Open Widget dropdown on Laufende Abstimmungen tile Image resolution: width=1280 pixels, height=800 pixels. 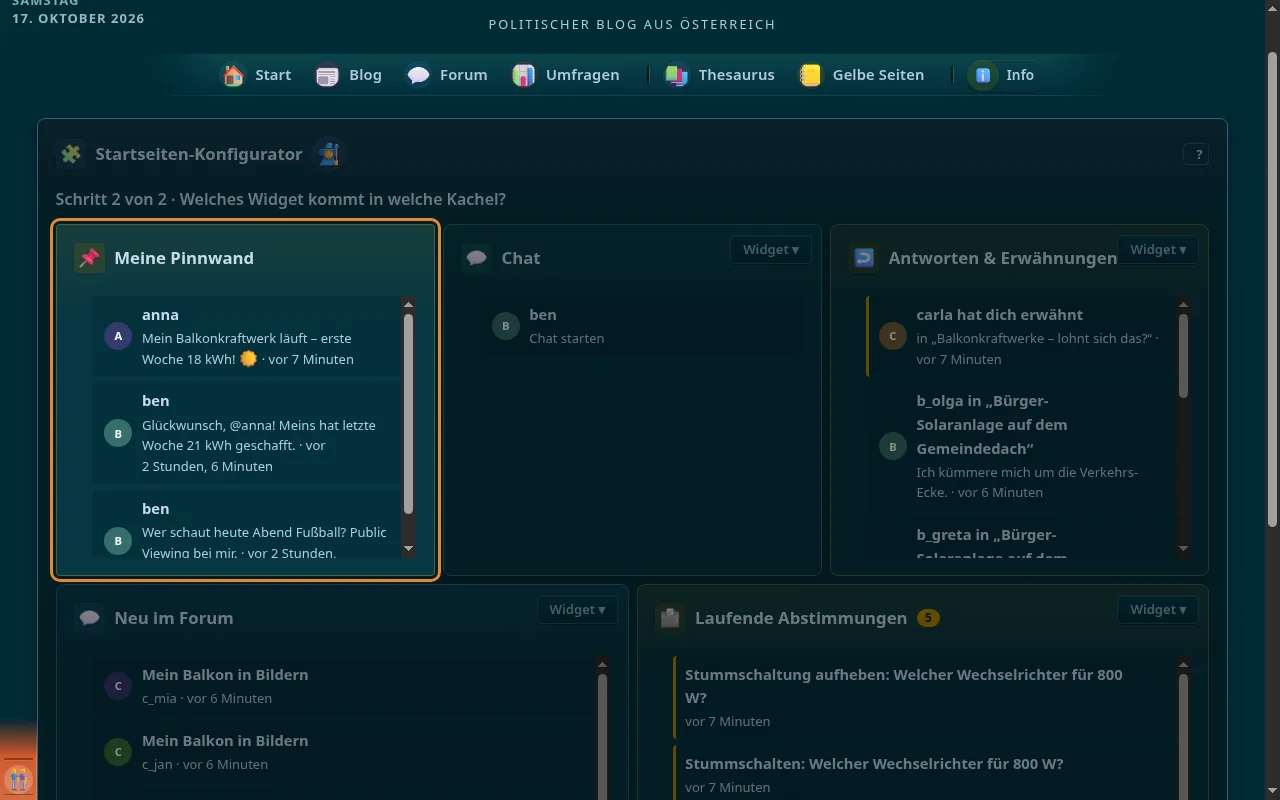pyautogui.click(x=1157, y=610)
